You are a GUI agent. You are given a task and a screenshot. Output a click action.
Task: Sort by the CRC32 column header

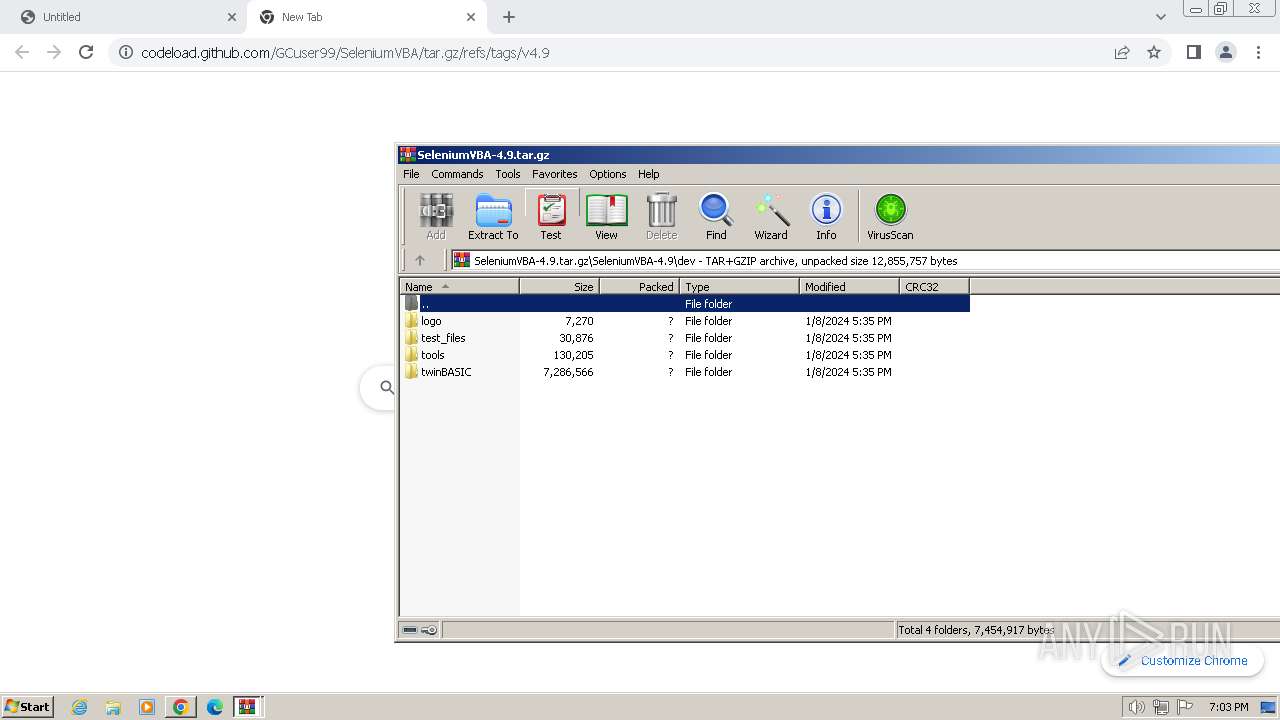point(934,286)
